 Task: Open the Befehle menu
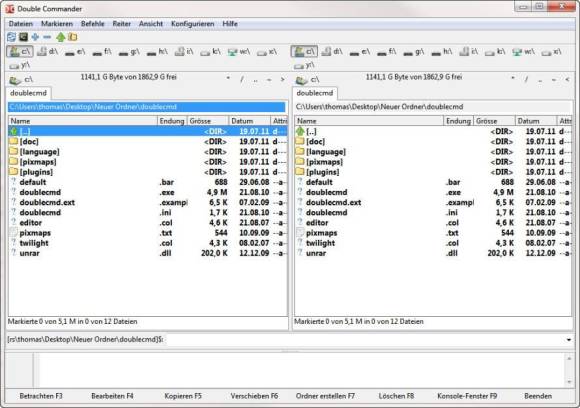[92, 24]
